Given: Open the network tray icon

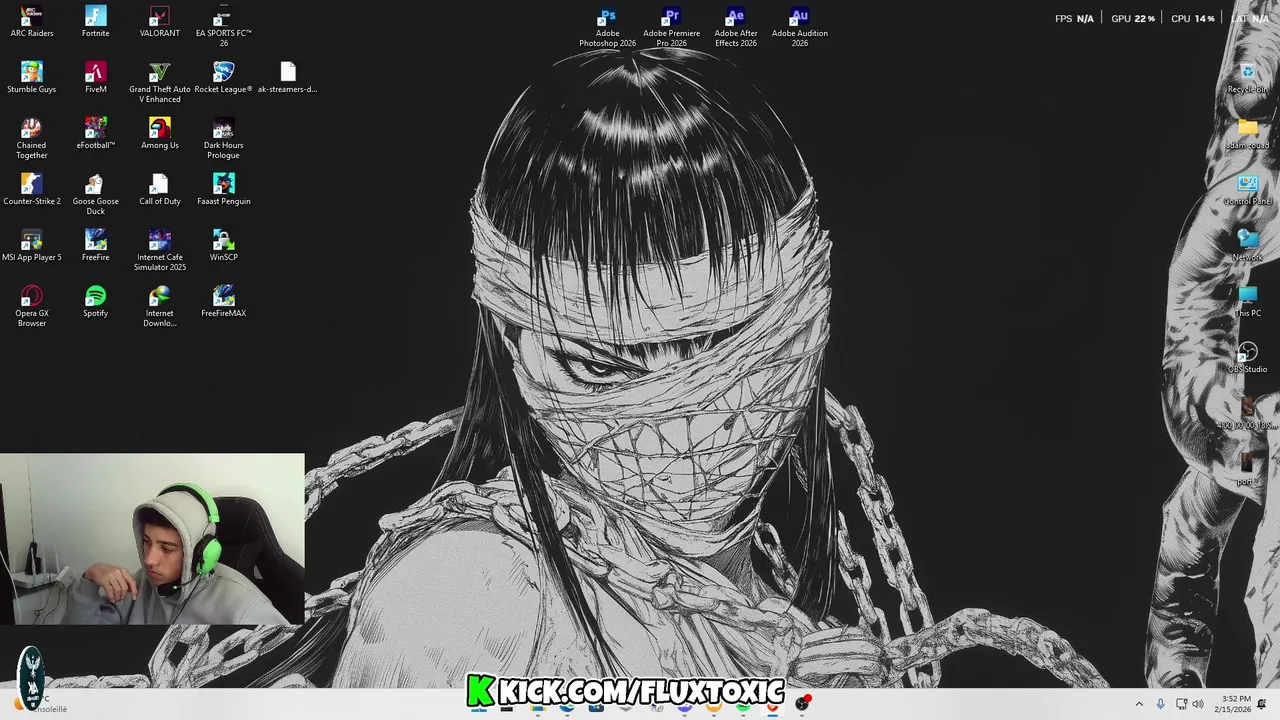Looking at the screenshot, I should pos(1181,704).
